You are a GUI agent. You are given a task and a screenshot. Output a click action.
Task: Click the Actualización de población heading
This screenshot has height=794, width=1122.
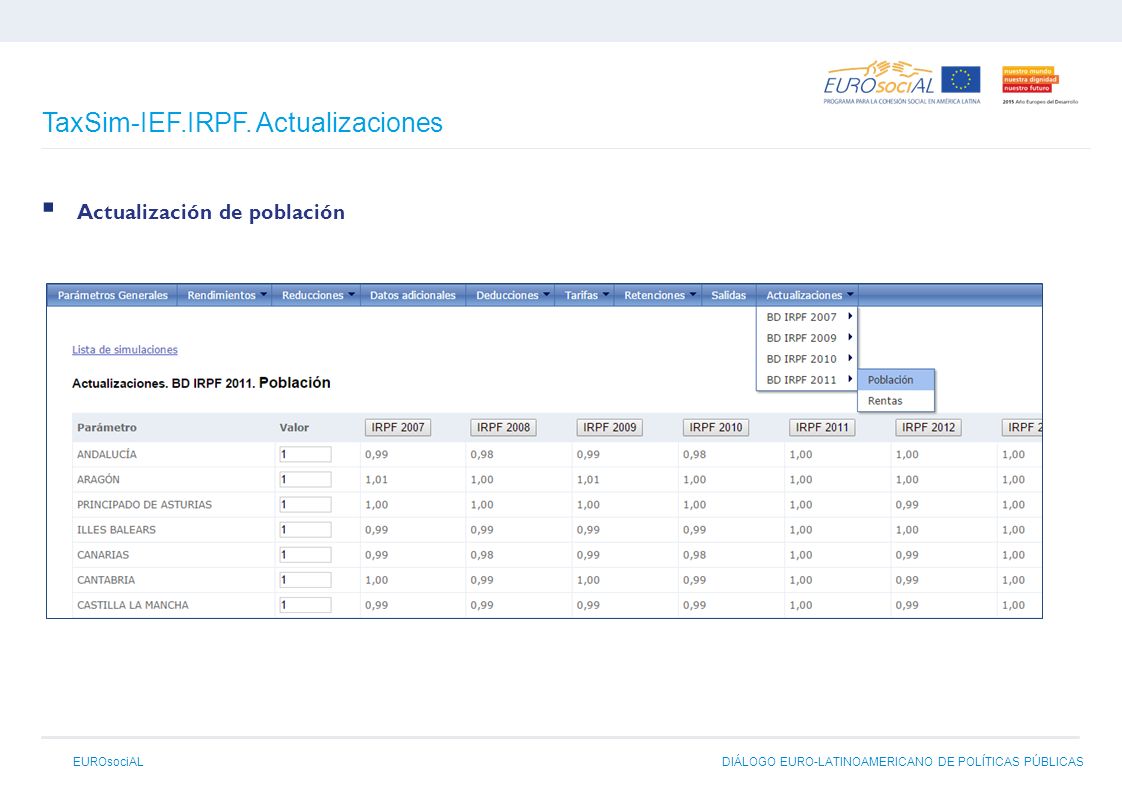(x=211, y=212)
